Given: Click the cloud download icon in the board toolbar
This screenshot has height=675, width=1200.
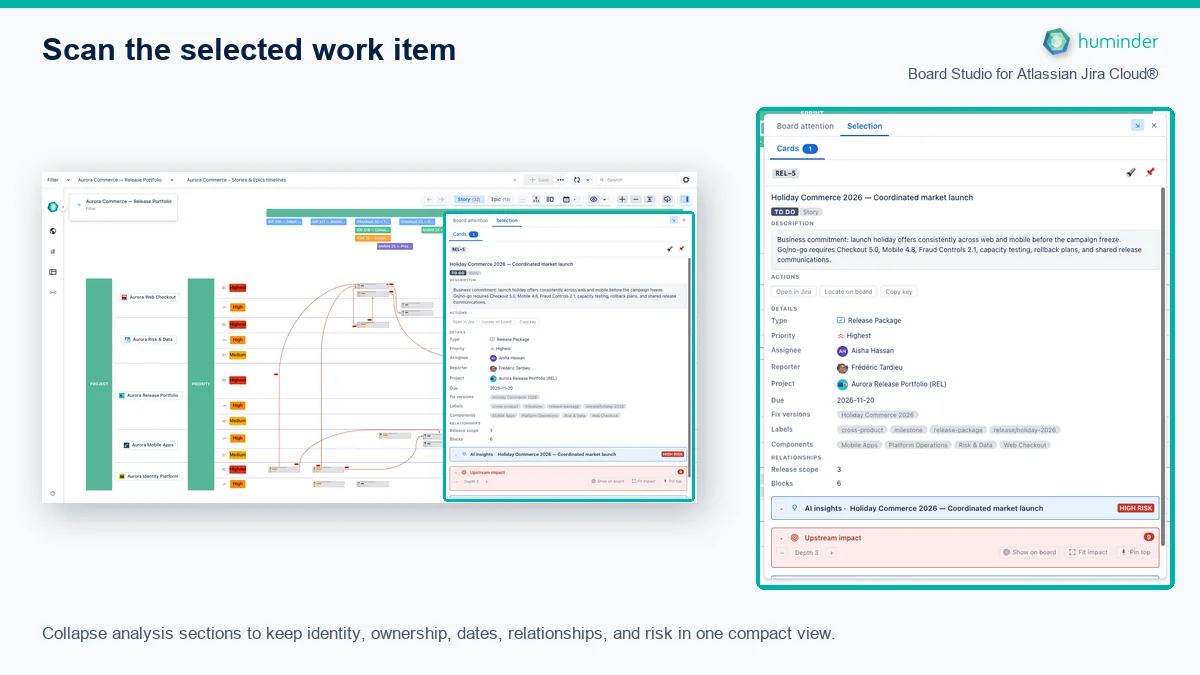Looking at the screenshot, I should [x=667, y=199].
